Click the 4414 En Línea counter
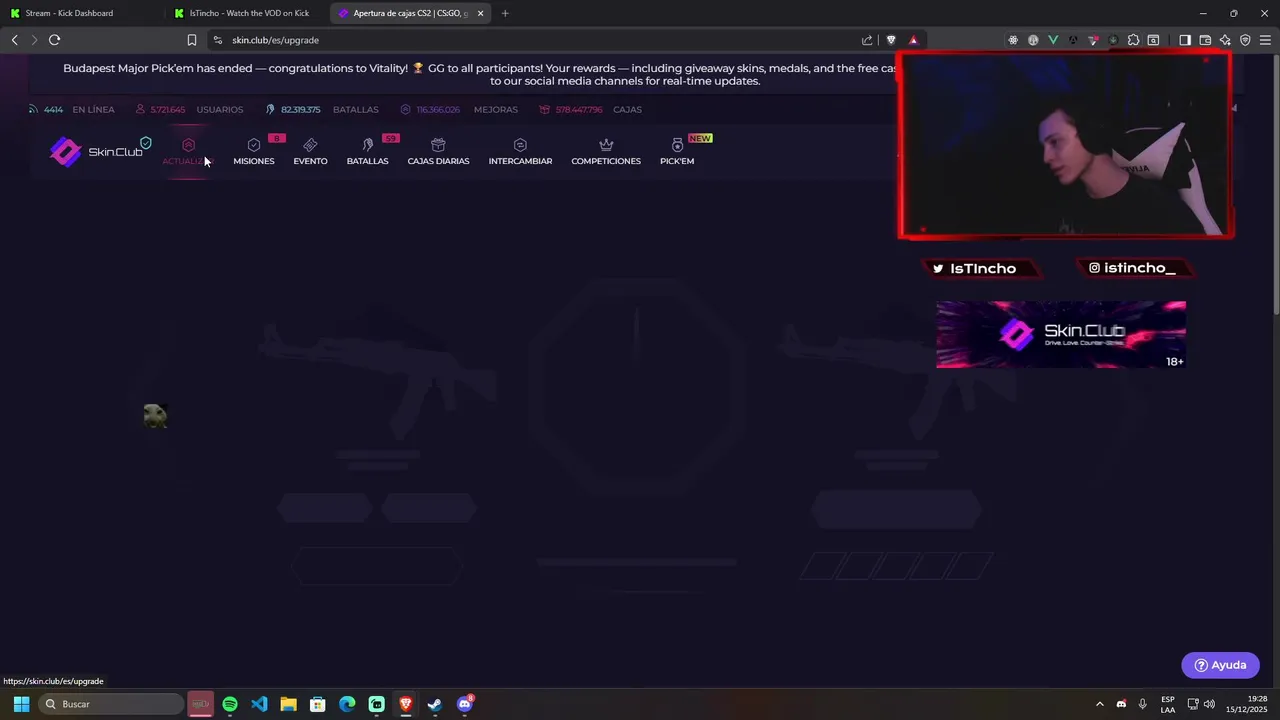Image resolution: width=1280 pixels, height=720 pixels. pyautogui.click(x=71, y=109)
